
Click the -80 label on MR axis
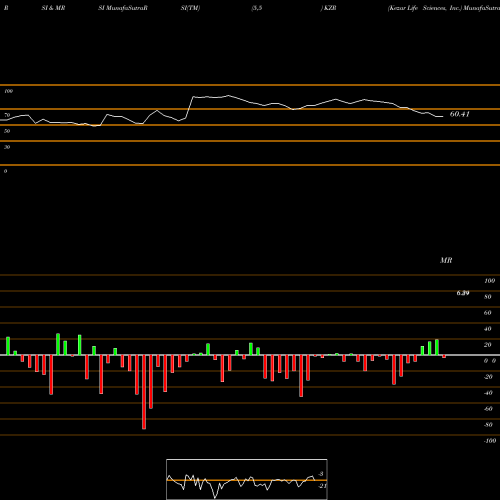pos(488,425)
